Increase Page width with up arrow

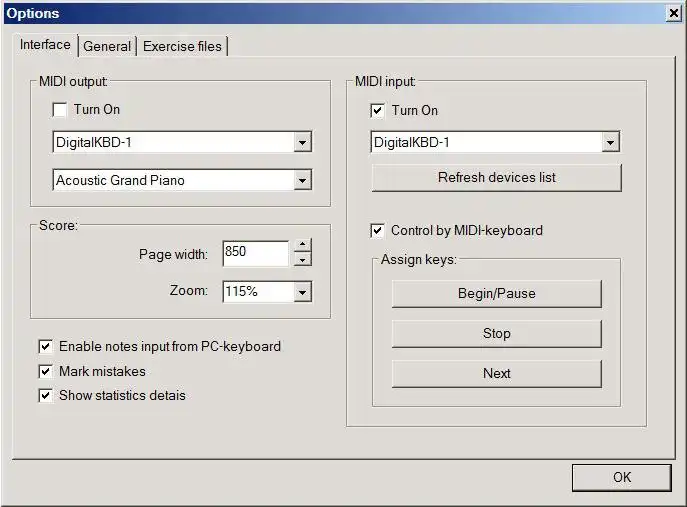click(302, 244)
